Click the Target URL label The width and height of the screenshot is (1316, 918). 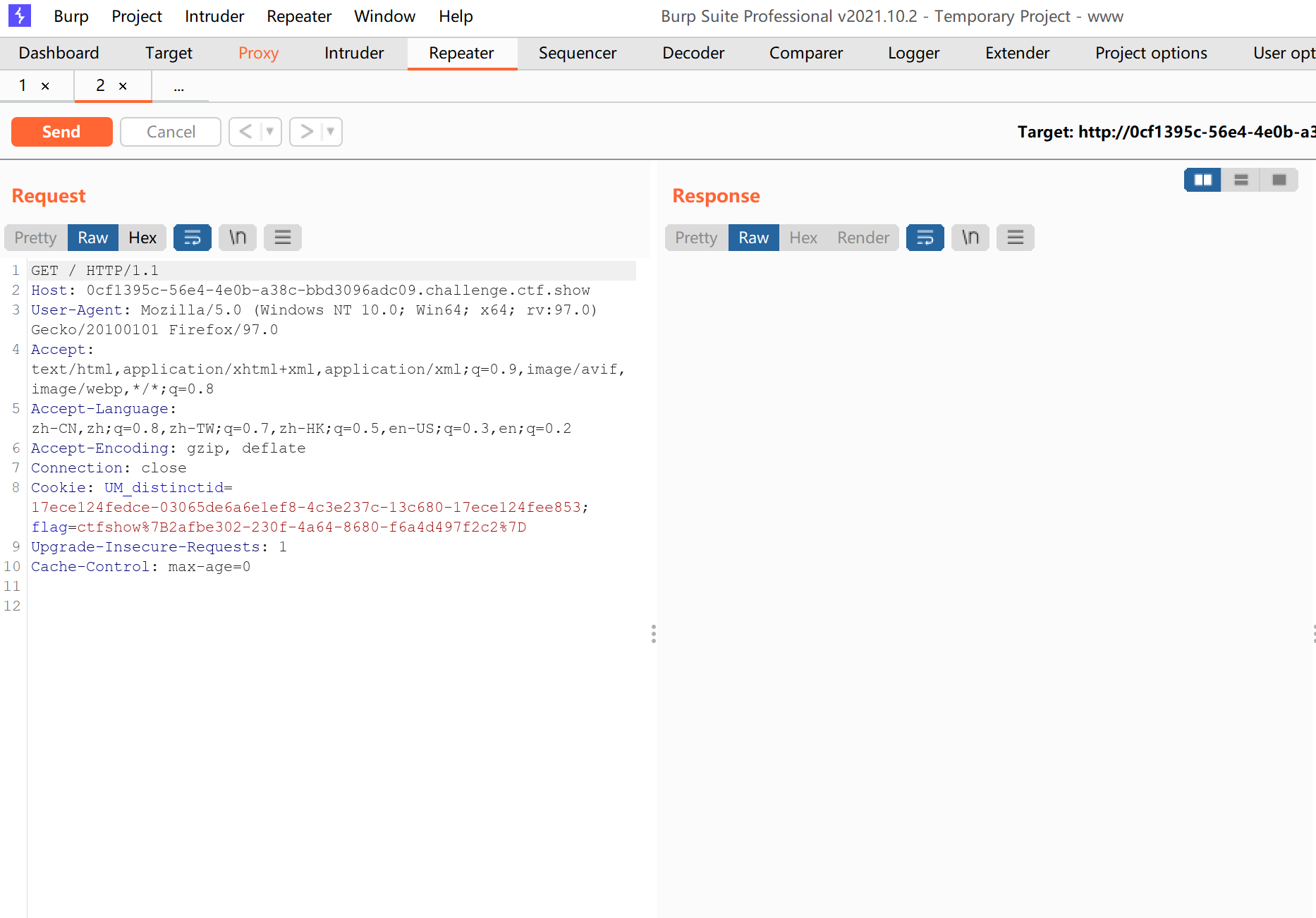(1166, 132)
